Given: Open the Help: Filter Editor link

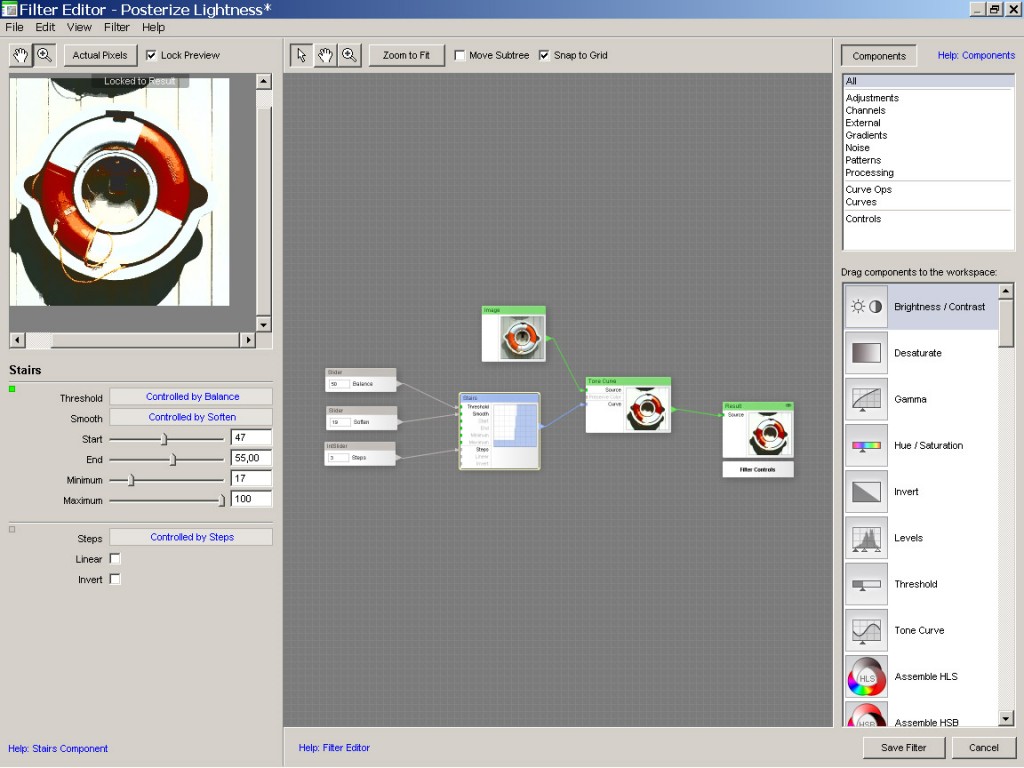Looking at the screenshot, I should point(334,748).
